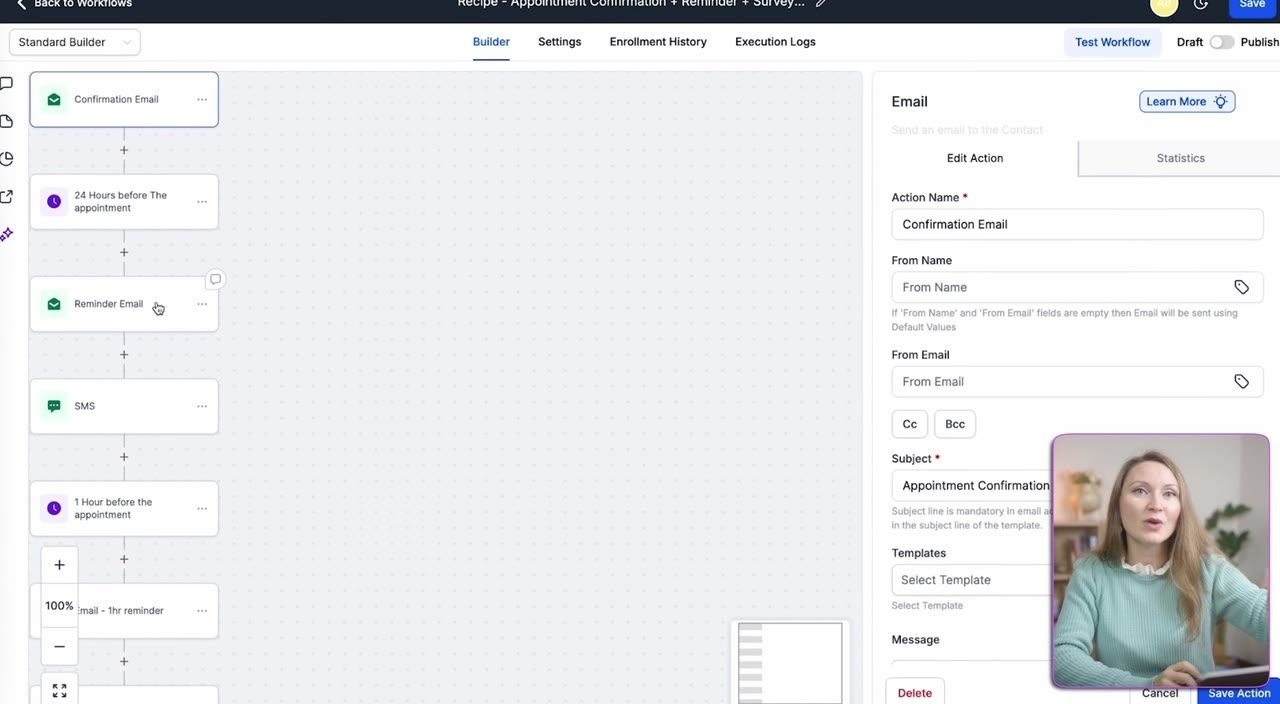Add step below Reminder Email node
Screen dimensions: 1280x704
(x=124, y=354)
